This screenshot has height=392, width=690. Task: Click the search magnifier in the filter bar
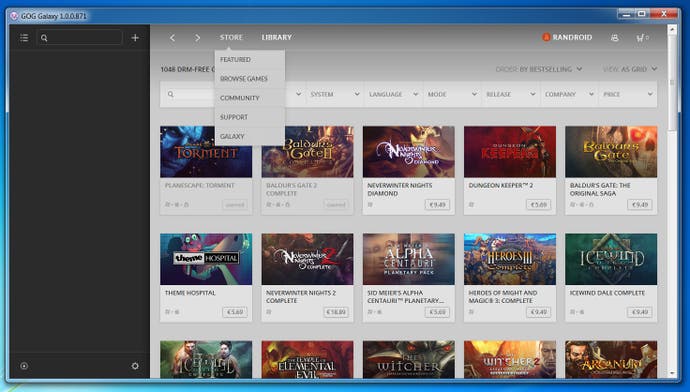point(171,94)
